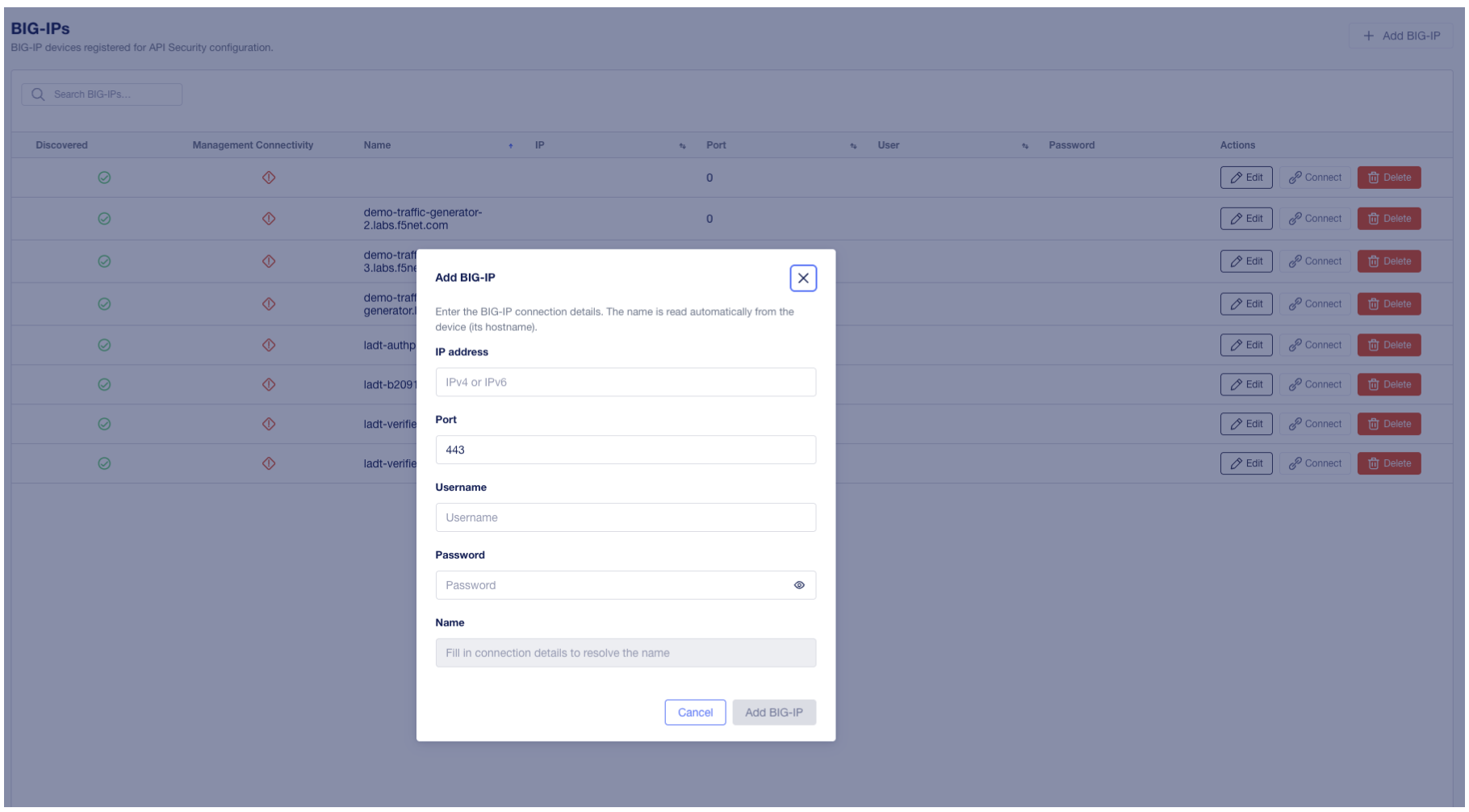The width and height of the screenshot is (1469, 812).
Task: Sort by the IP column icon
Action: pos(682,146)
